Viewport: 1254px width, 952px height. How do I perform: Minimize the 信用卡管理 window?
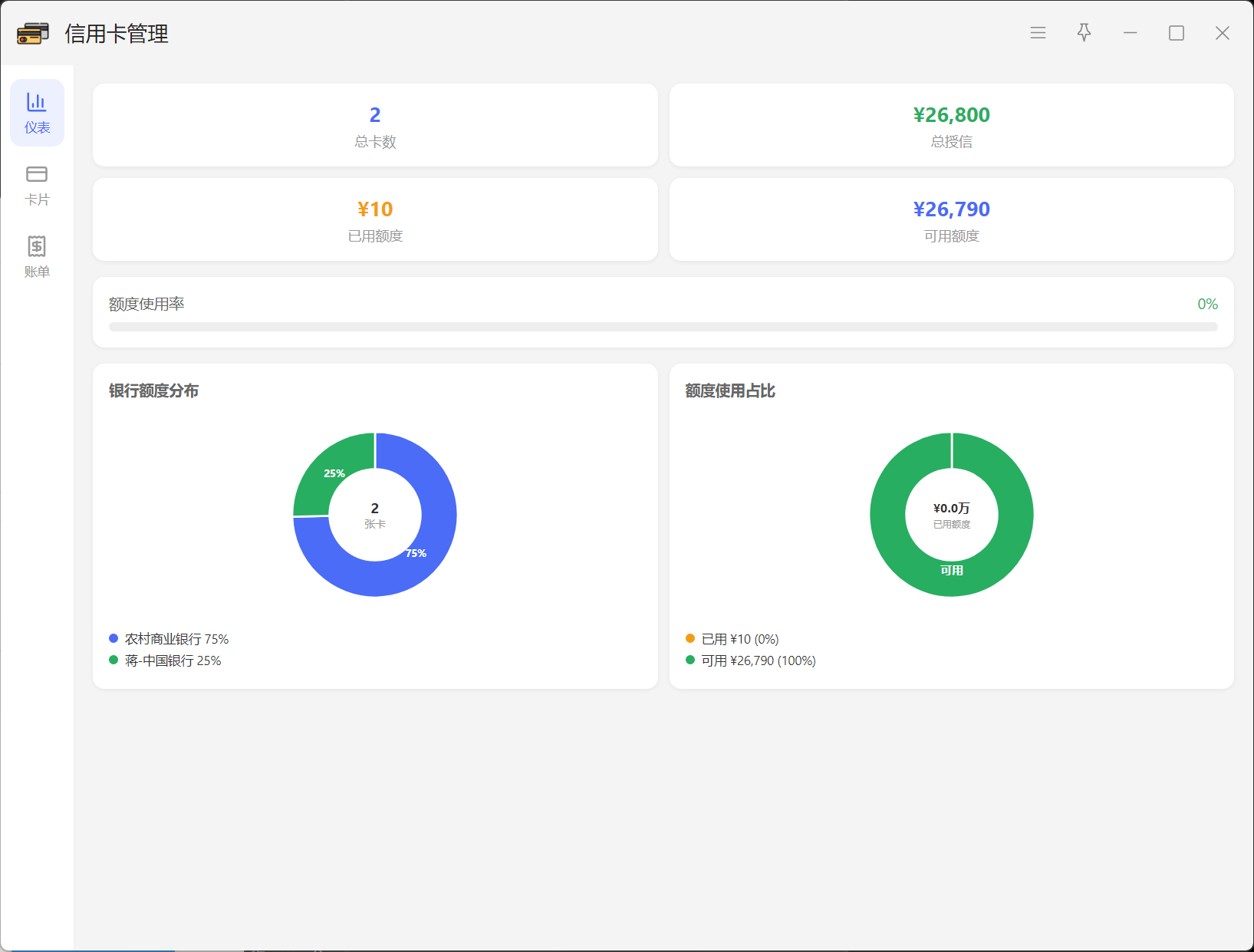tap(1130, 33)
